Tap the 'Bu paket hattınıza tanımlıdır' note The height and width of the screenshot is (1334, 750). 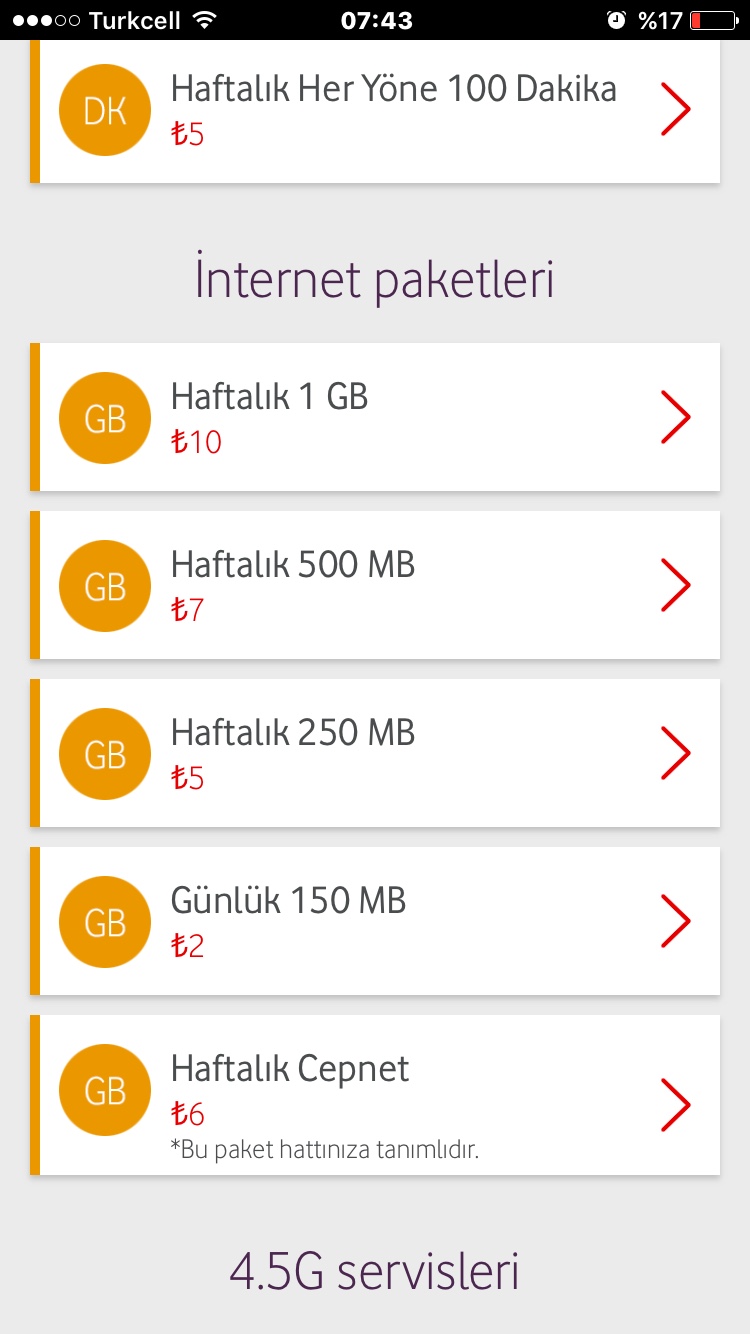pyautogui.click(x=325, y=1150)
